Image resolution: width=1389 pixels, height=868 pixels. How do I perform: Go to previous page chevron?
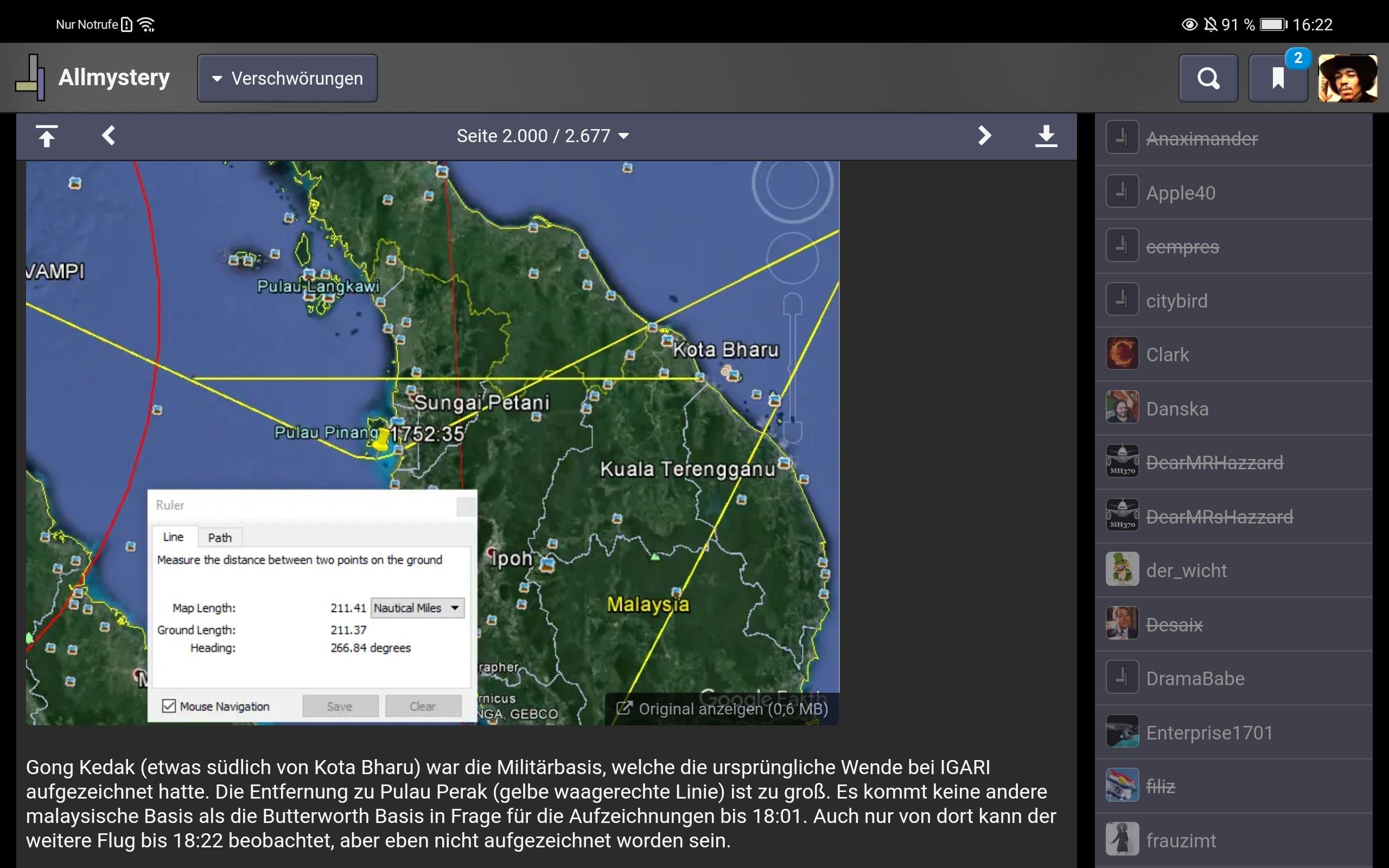coord(109,136)
